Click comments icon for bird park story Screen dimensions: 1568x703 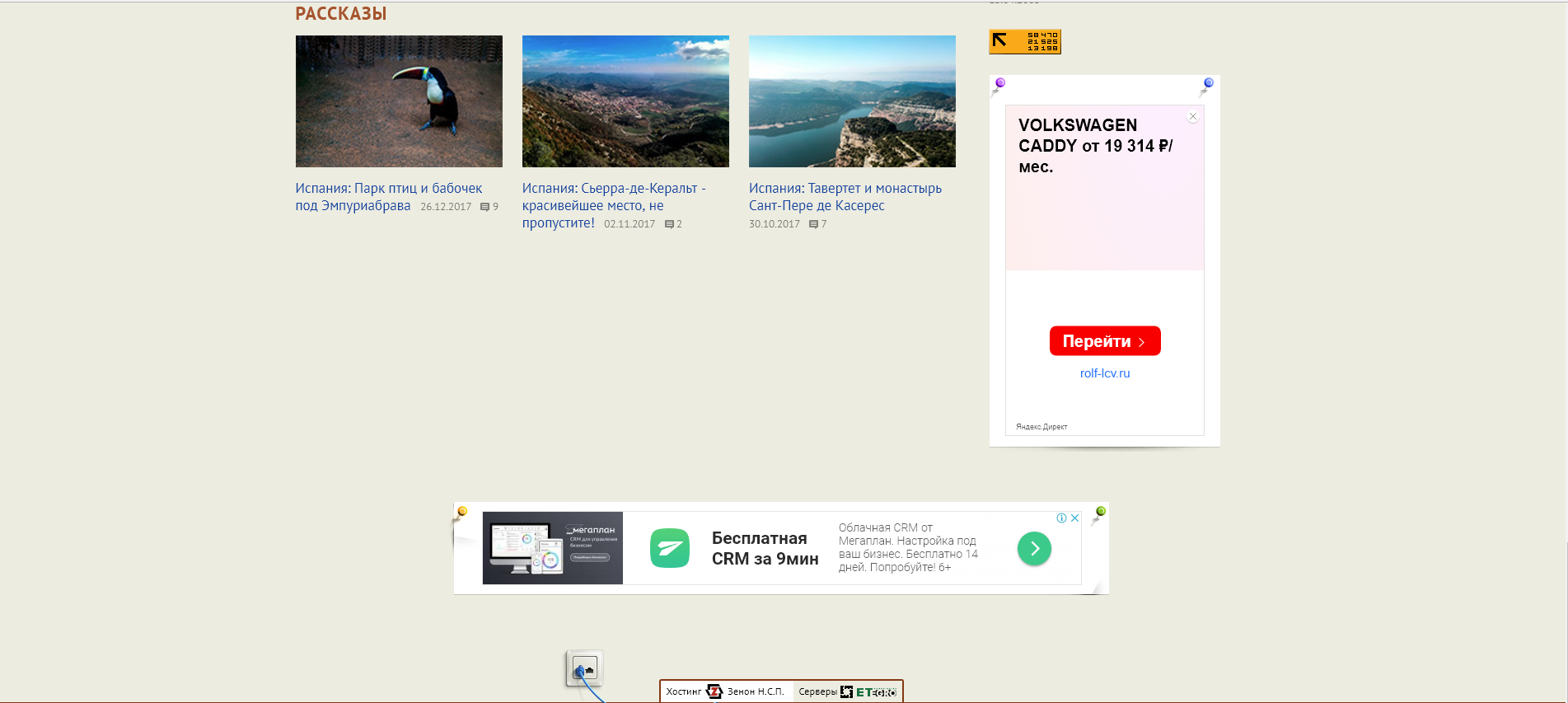tap(484, 207)
